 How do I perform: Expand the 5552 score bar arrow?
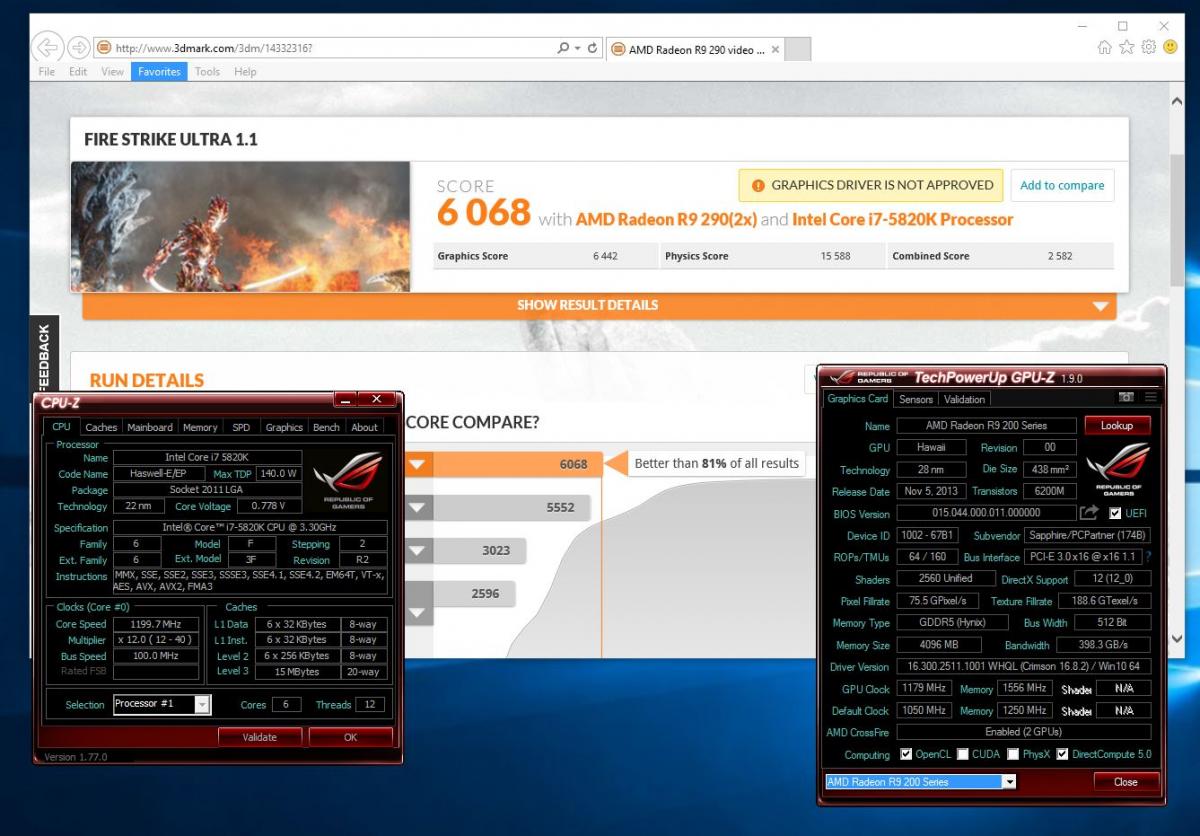click(x=418, y=508)
